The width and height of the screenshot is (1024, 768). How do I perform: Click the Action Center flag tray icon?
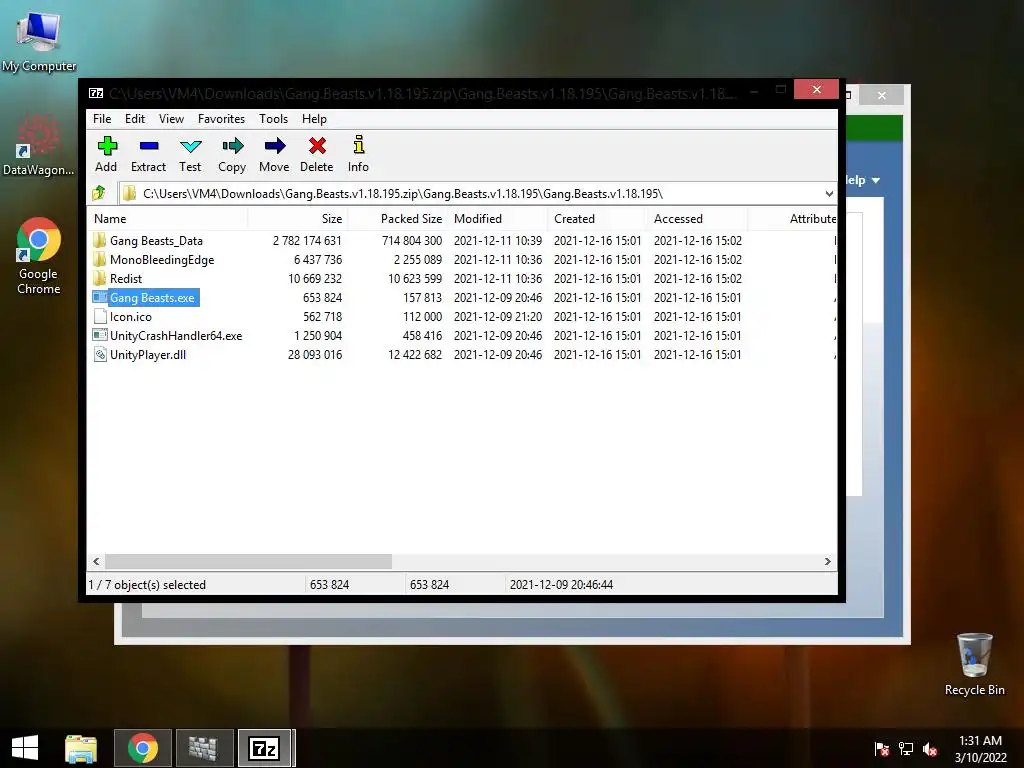(882, 749)
